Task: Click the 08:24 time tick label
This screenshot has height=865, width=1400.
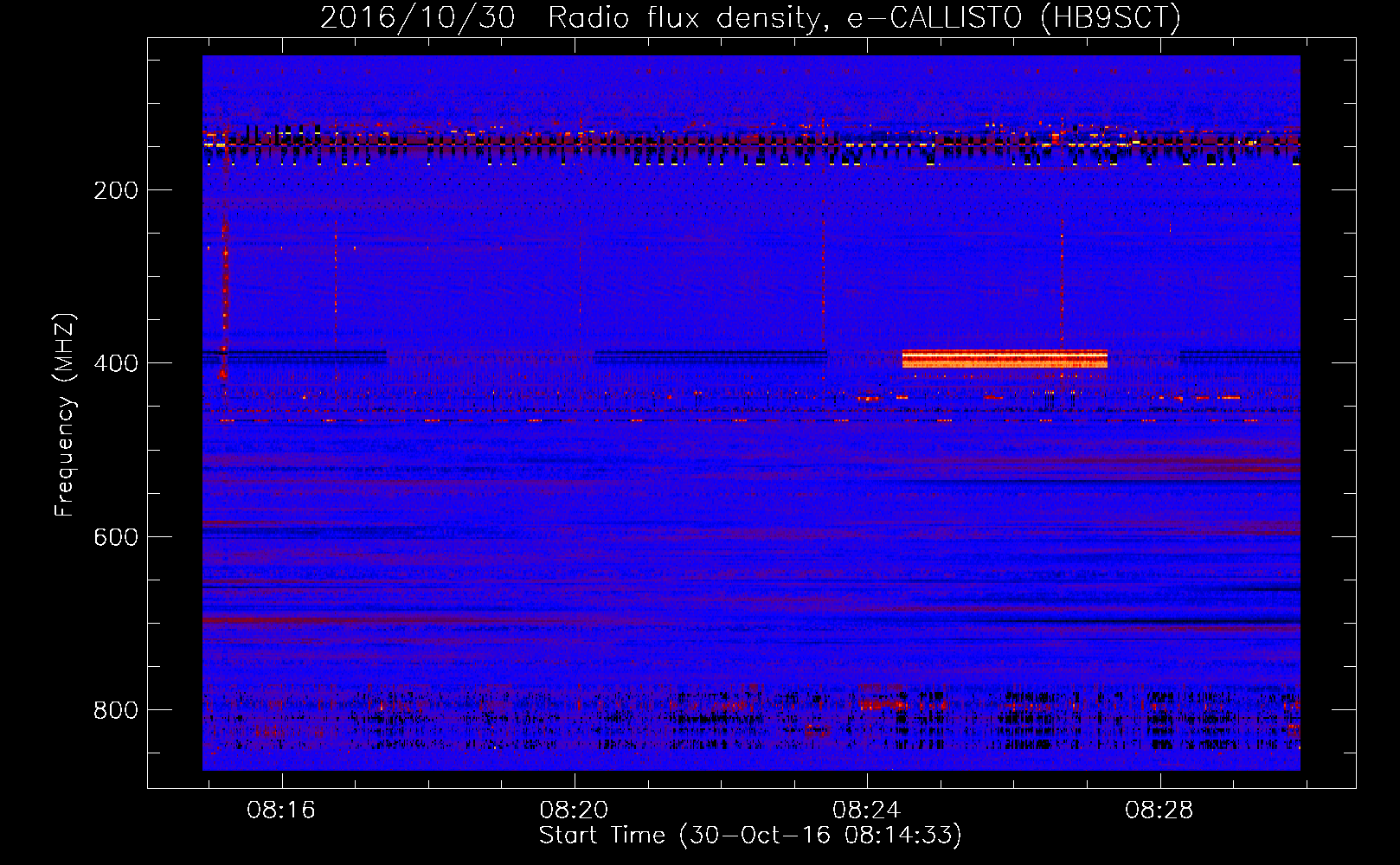Action: (x=866, y=811)
